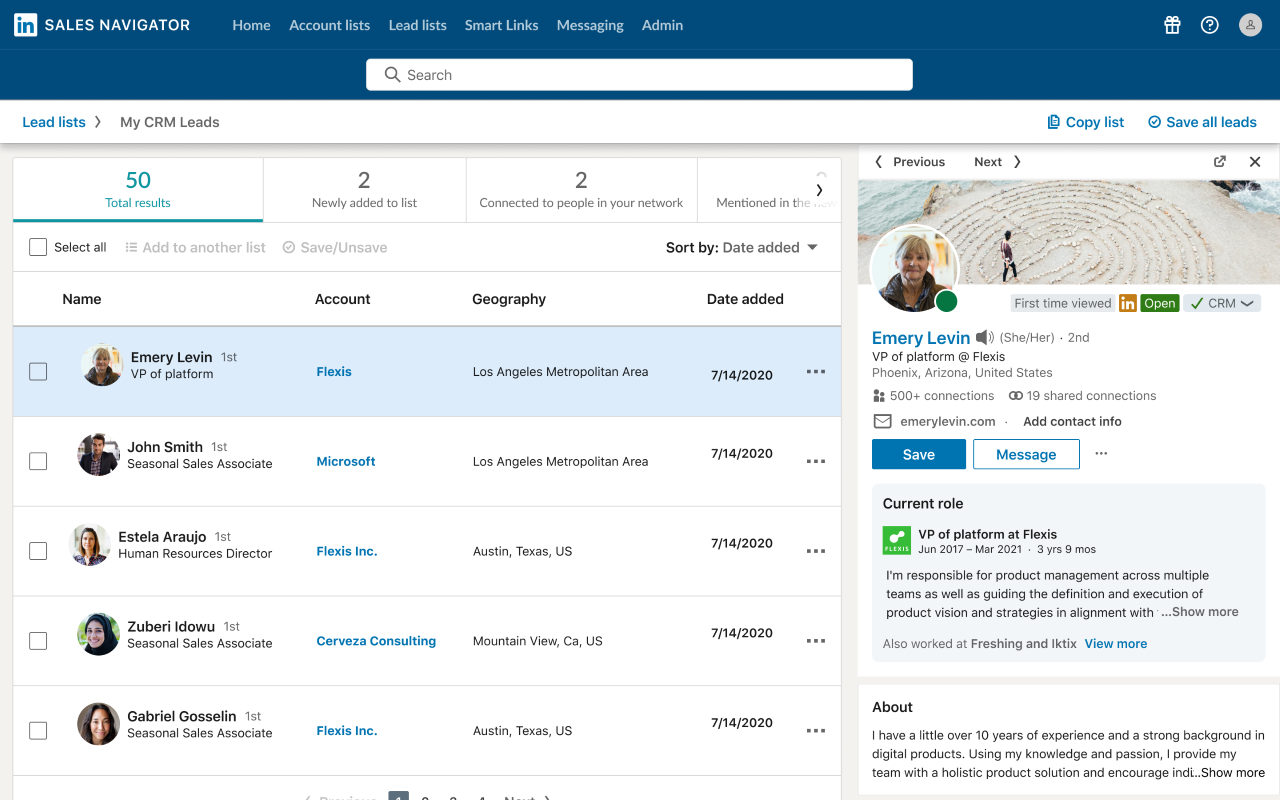Open the Lead lists nav menu
This screenshot has width=1280, height=800.
[x=418, y=25]
